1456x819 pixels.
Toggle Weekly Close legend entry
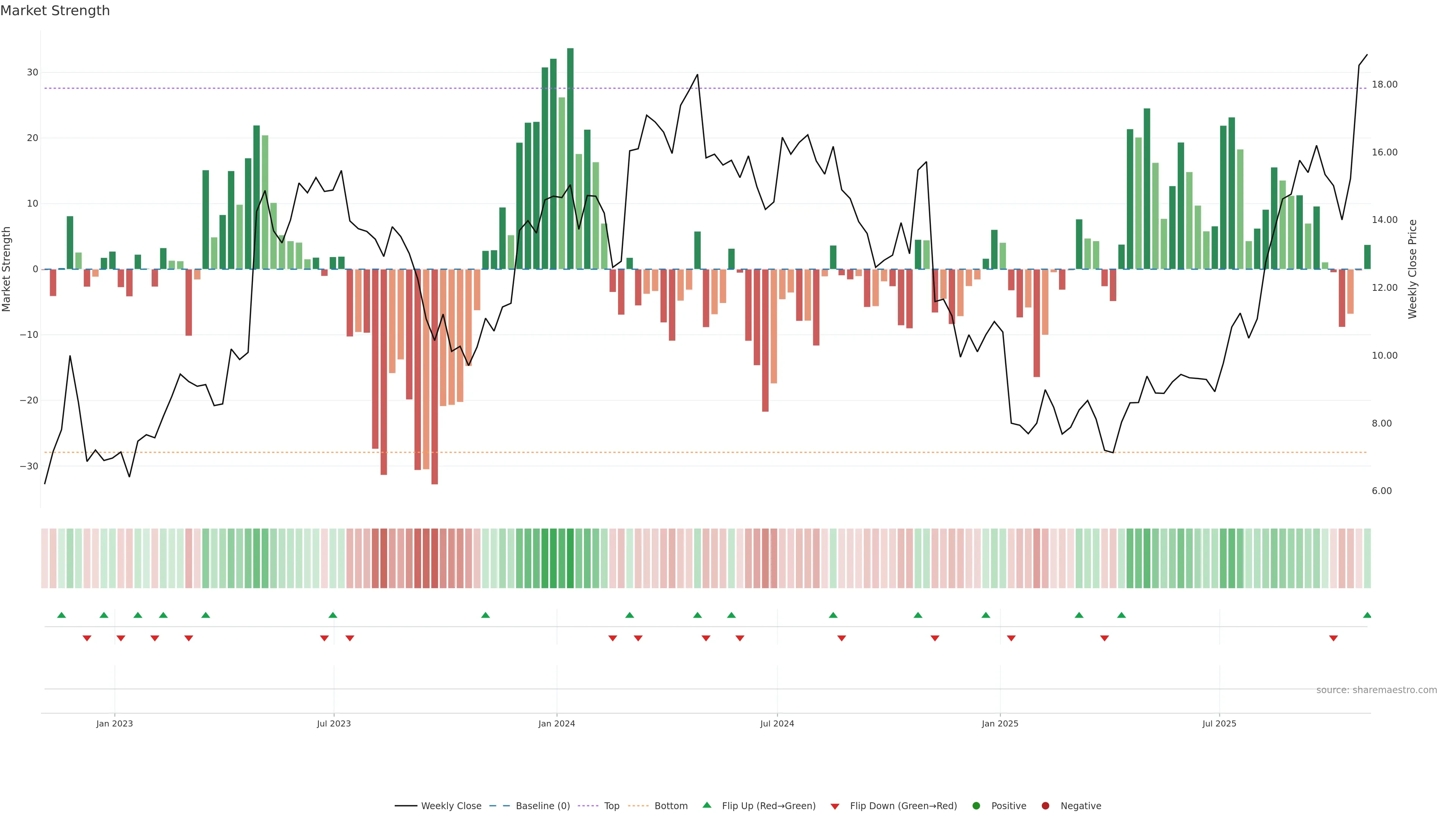click(x=450, y=805)
